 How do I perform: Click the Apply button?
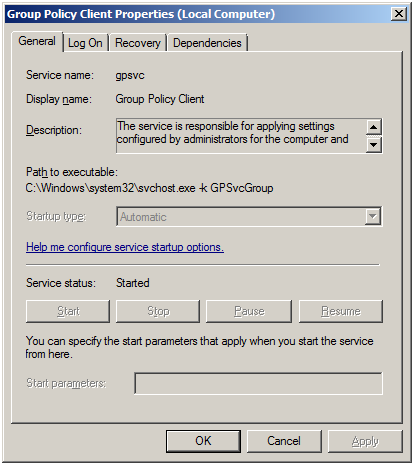point(365,441)
